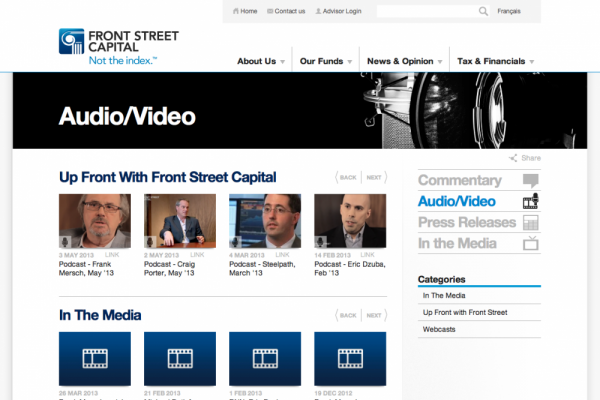Open Commentary via speech bubble icon

click(531, 181)
